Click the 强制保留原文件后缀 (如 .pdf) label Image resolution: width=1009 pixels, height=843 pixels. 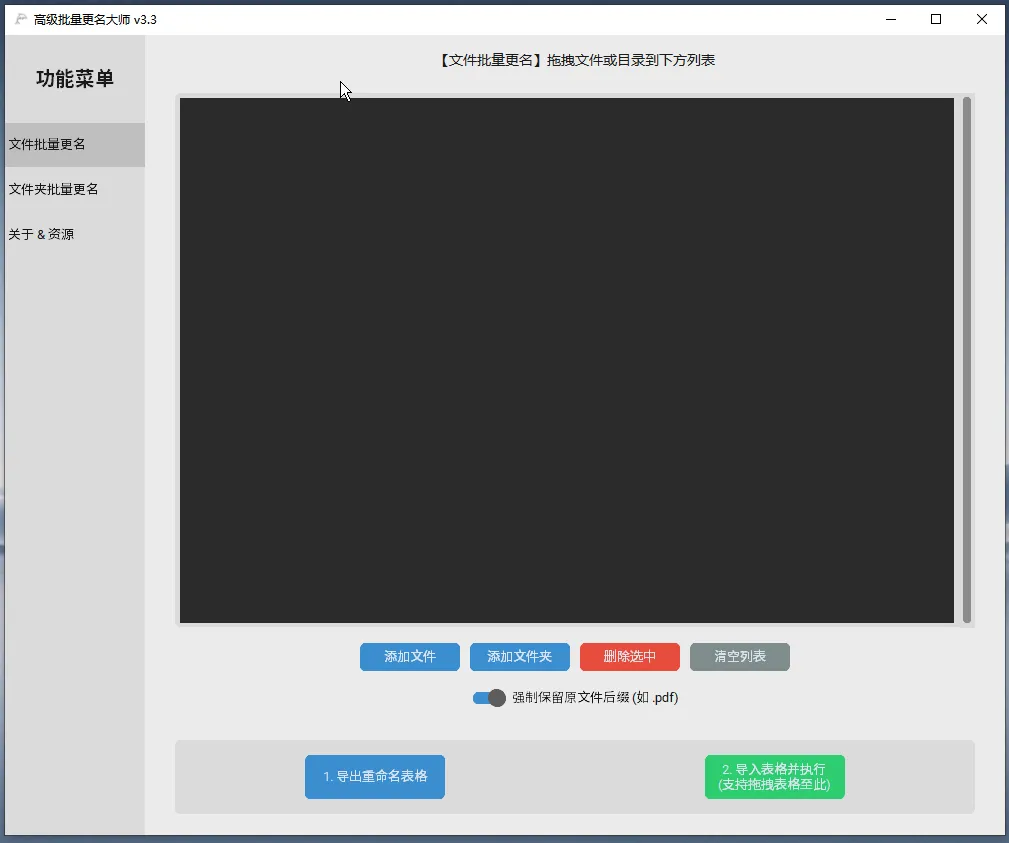[595, 698]
